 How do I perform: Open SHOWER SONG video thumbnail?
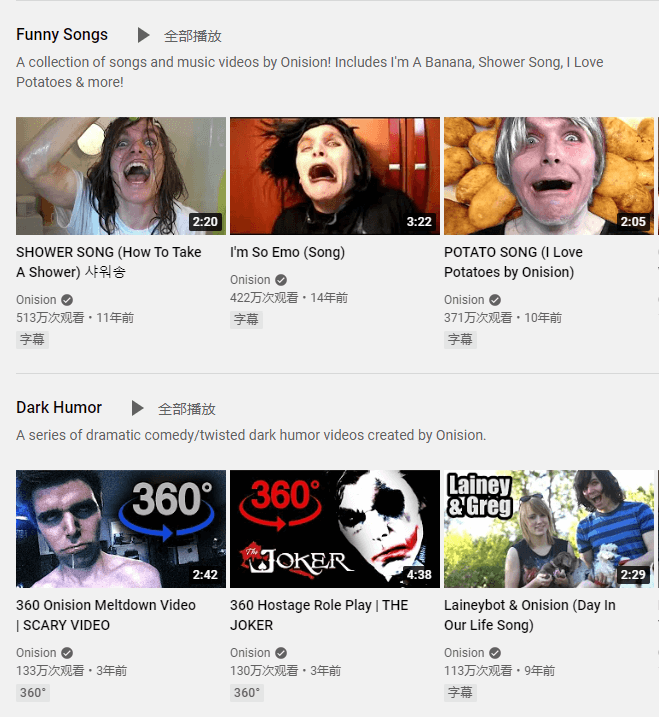point(121,176)
